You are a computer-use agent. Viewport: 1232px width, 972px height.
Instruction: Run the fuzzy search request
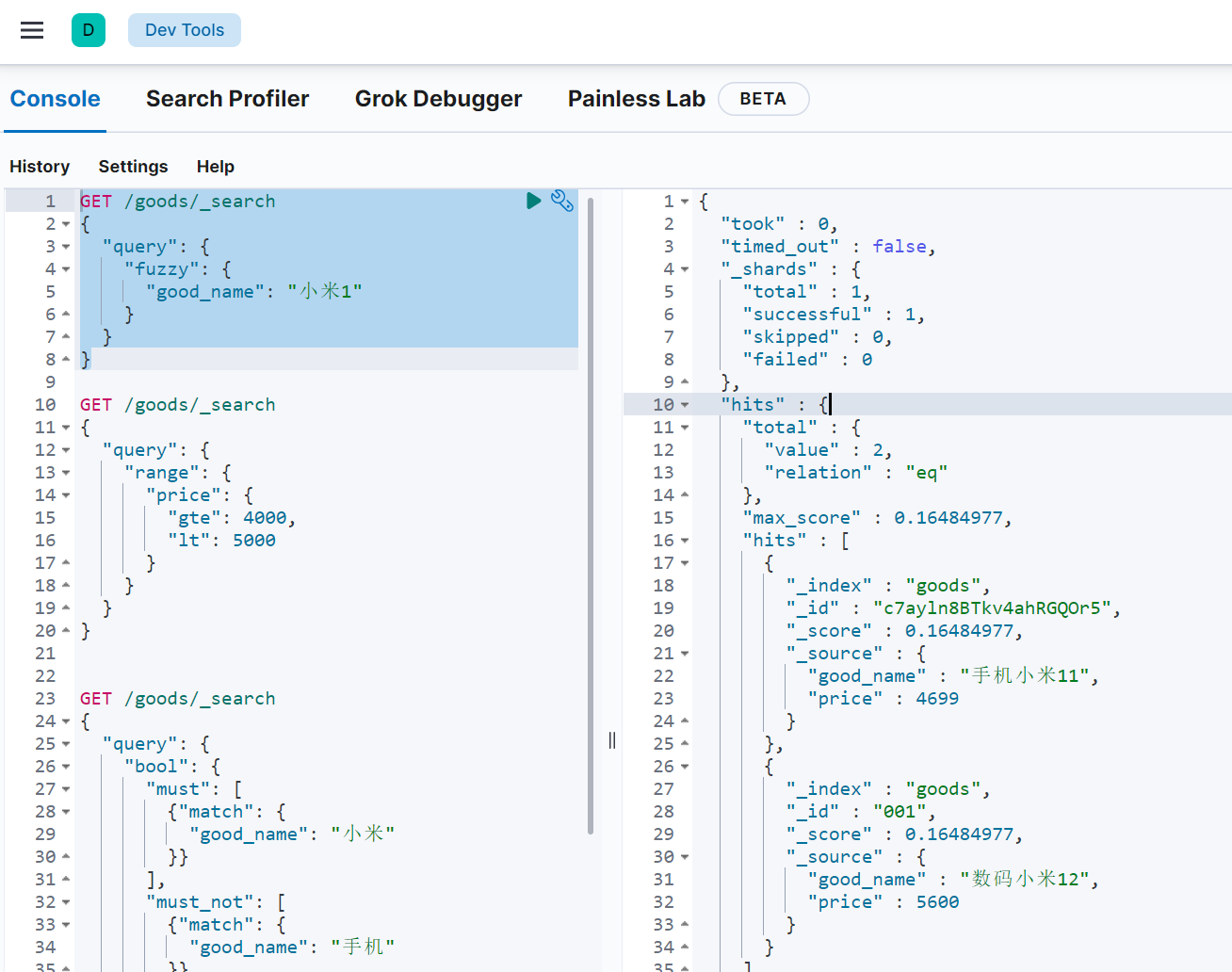pos(533,201)
